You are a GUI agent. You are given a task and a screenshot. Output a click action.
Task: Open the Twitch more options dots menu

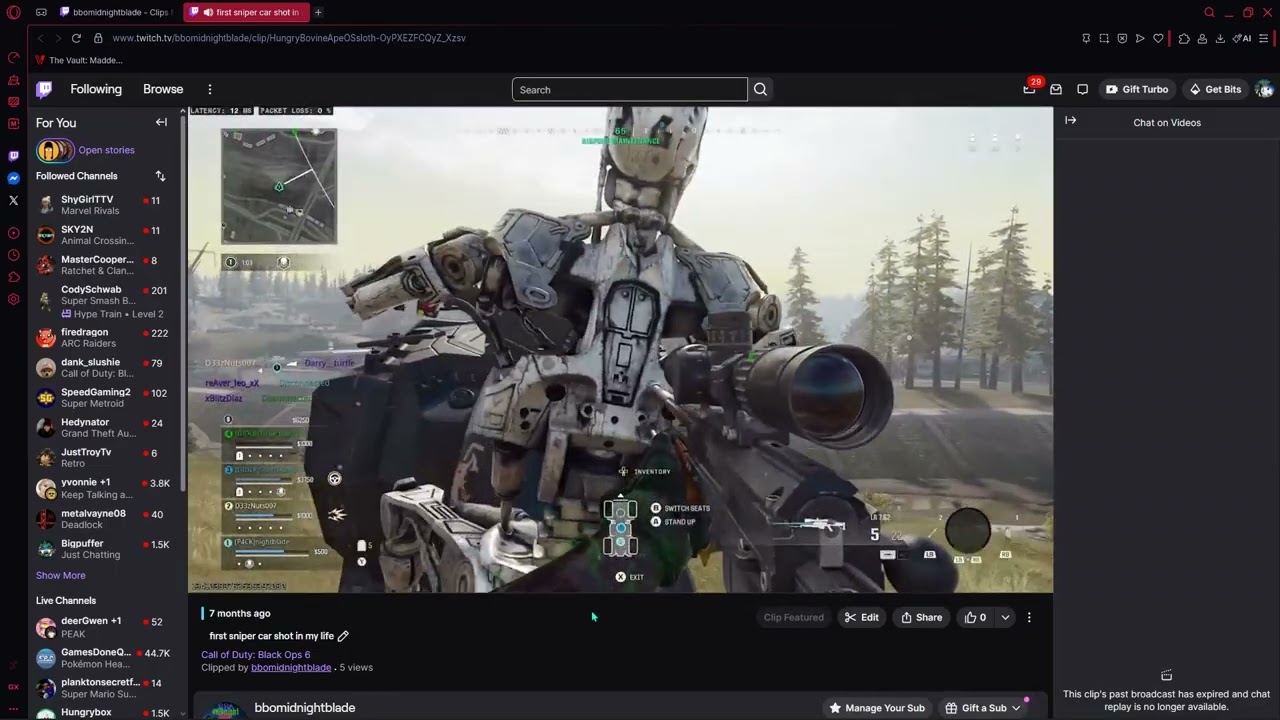(x=209, y=89)
